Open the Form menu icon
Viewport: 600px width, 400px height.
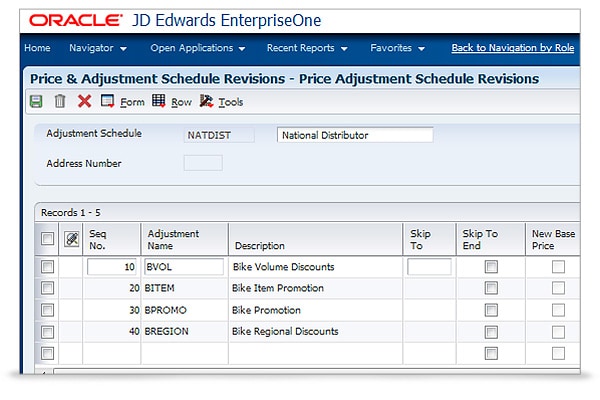pyautogui.click(x=108, y=101)
